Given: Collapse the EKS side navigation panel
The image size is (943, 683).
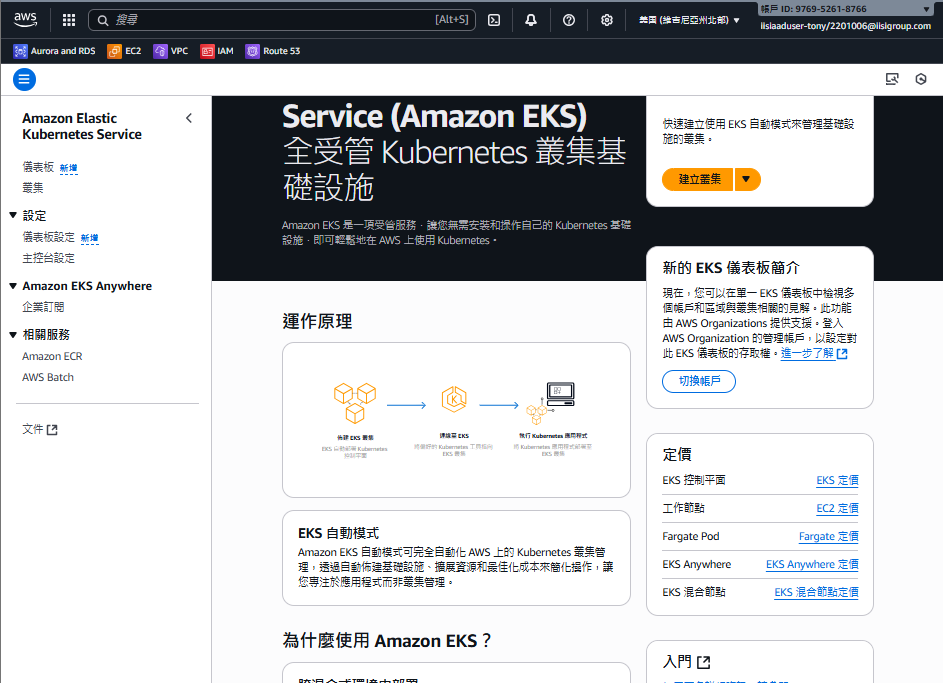Looking at the screenshot, I should click(x=189, y=118).
